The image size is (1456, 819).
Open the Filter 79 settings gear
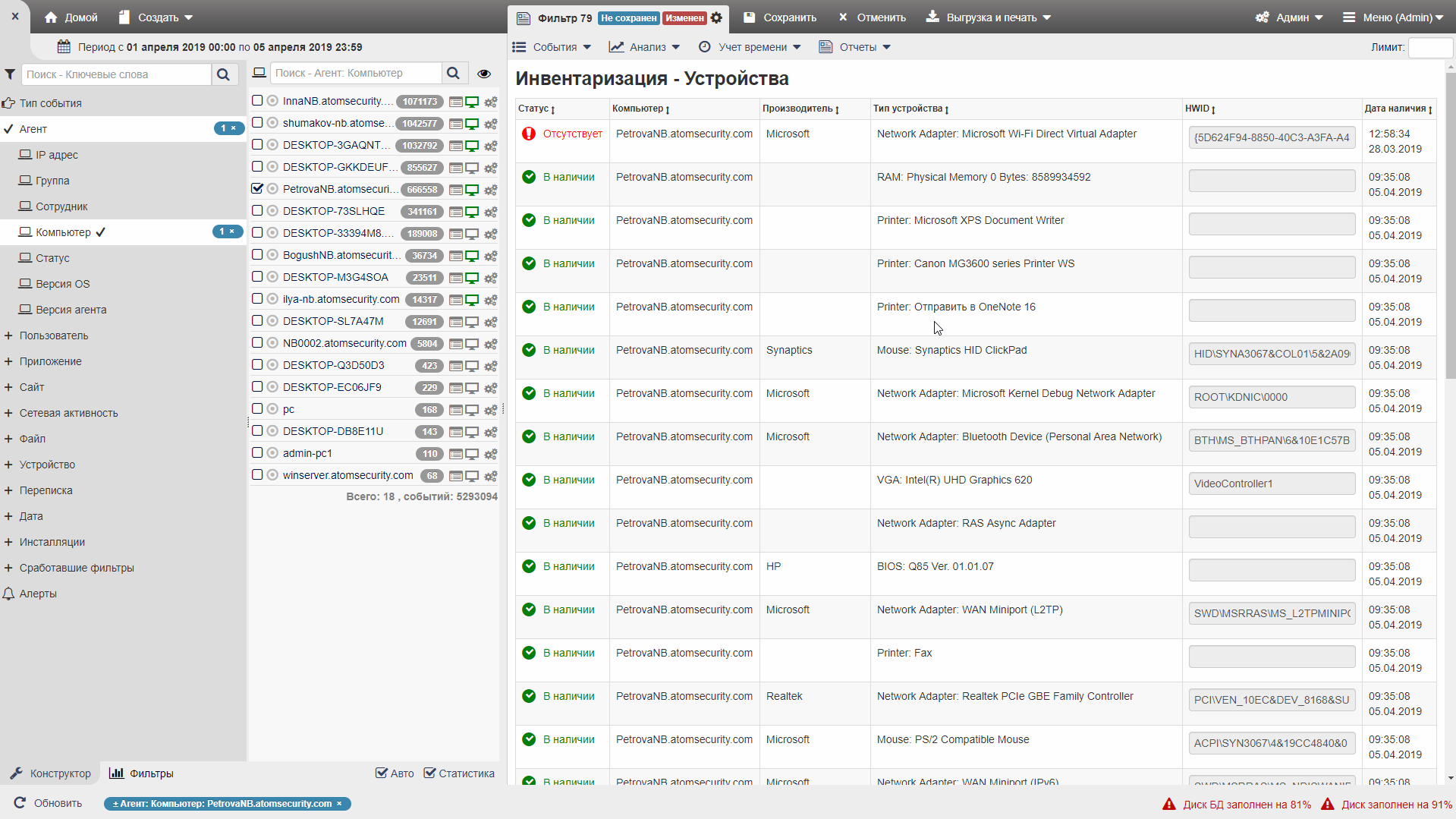[x=716, y=17]
